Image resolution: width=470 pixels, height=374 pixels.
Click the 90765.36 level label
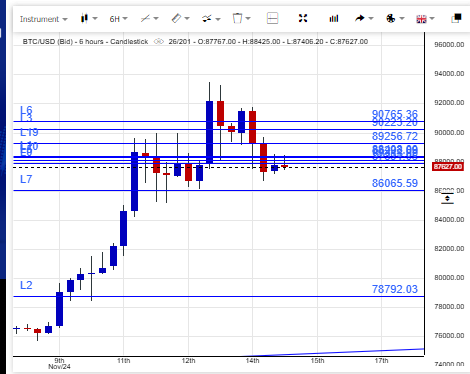point(395,114)
